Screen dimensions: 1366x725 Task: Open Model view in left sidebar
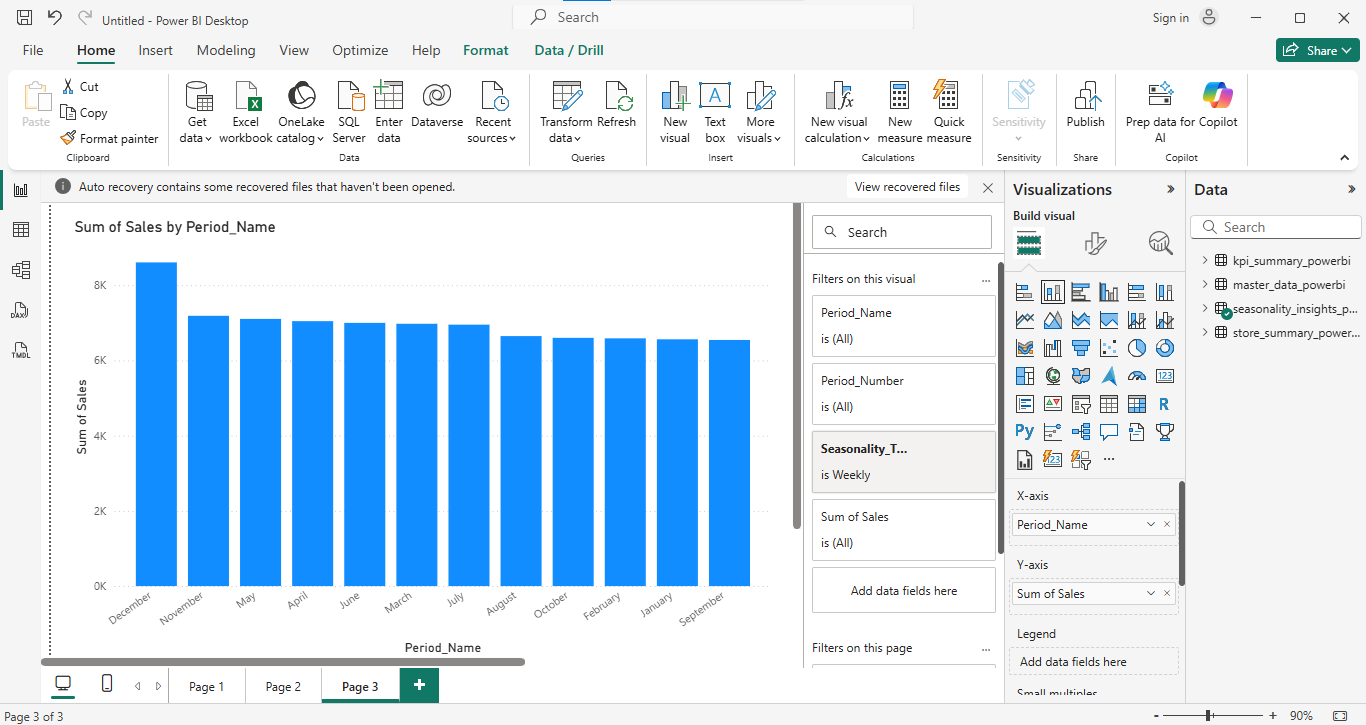point(20,270)
